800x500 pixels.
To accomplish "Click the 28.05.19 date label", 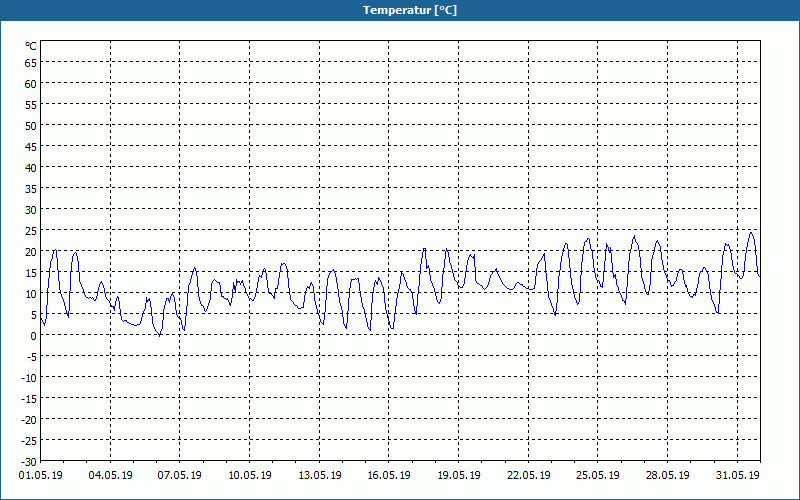I will click(667, 476).
